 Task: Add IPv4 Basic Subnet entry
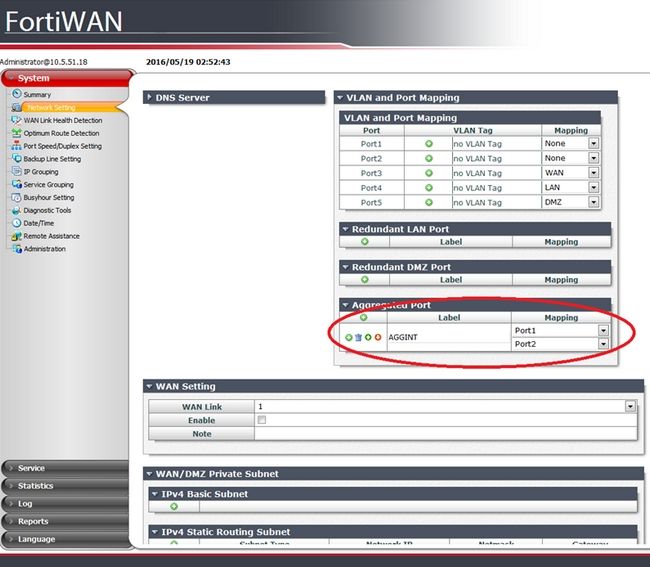(174, 506)
